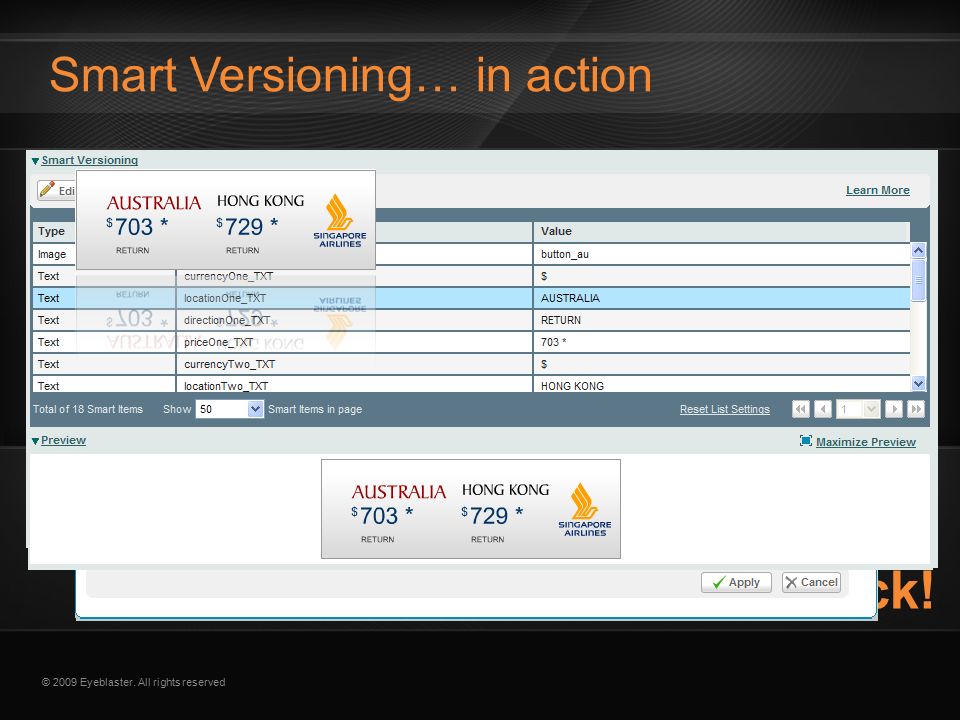Open the Smart Versioning section link
Image resolution: width=960 pixels, height=720 pixels.
(89, 160)
